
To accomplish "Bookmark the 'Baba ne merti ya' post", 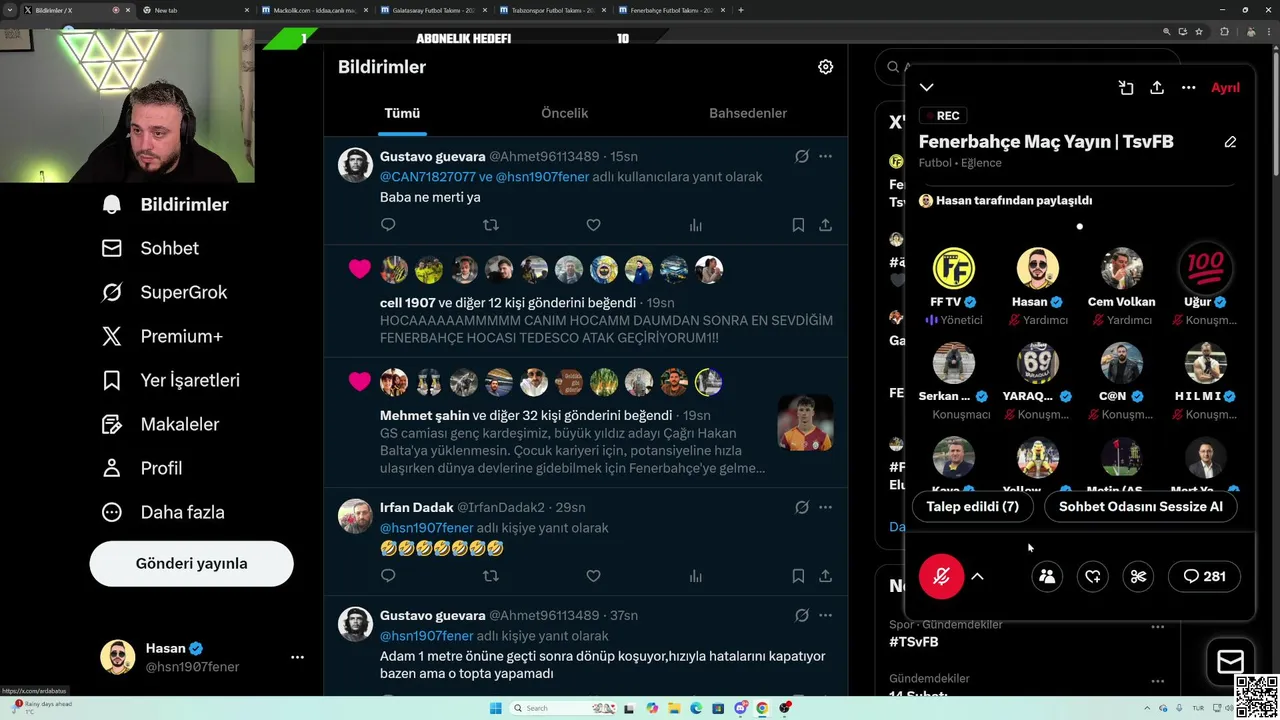I will click(x=798, y=225).
